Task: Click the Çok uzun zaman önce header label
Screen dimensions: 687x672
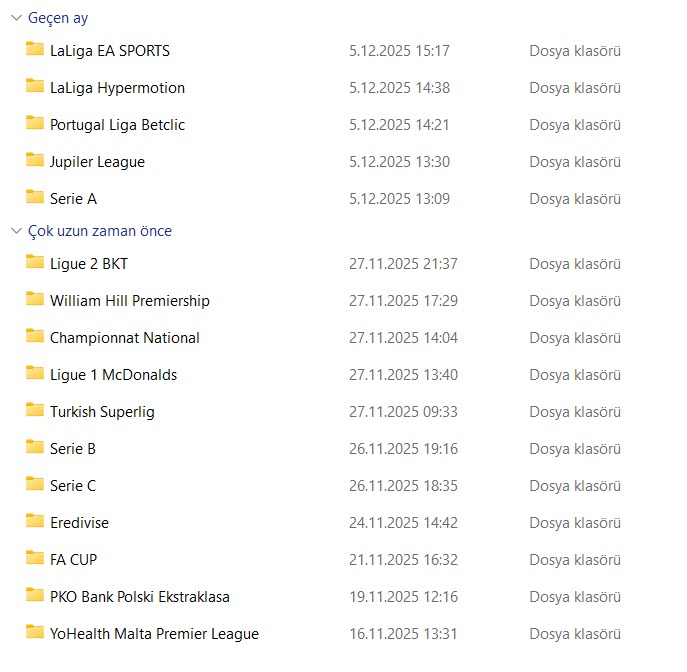Action: (100, 231)
